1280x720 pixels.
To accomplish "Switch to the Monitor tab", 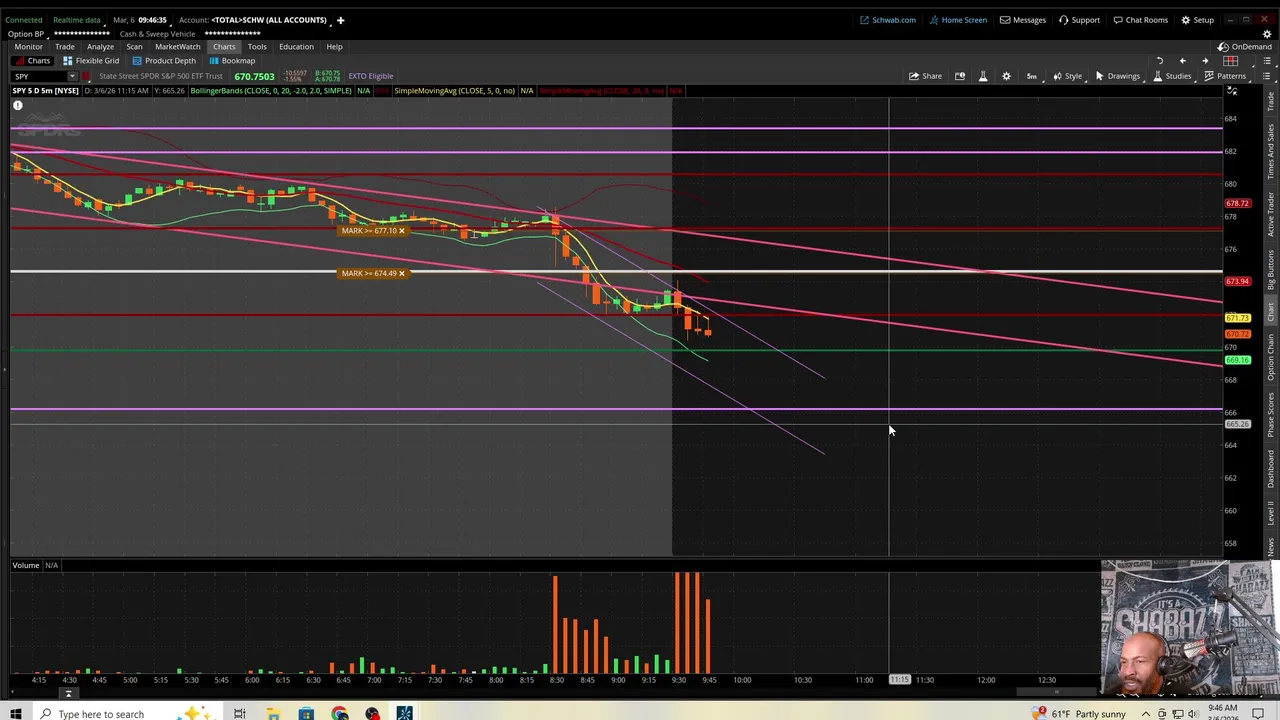I will point(28,47).
